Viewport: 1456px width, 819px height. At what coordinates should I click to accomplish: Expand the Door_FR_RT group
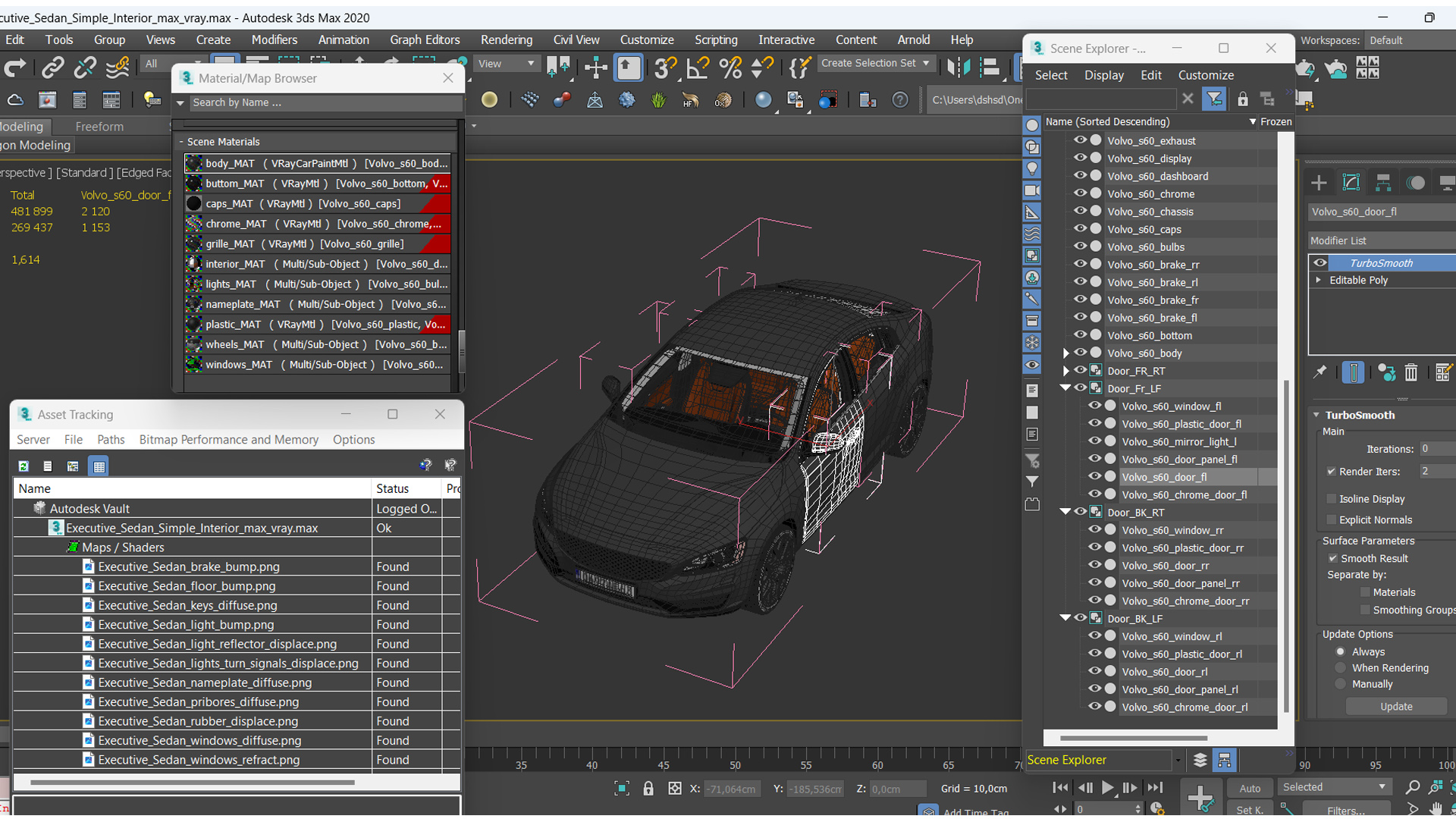point(1065,371)
